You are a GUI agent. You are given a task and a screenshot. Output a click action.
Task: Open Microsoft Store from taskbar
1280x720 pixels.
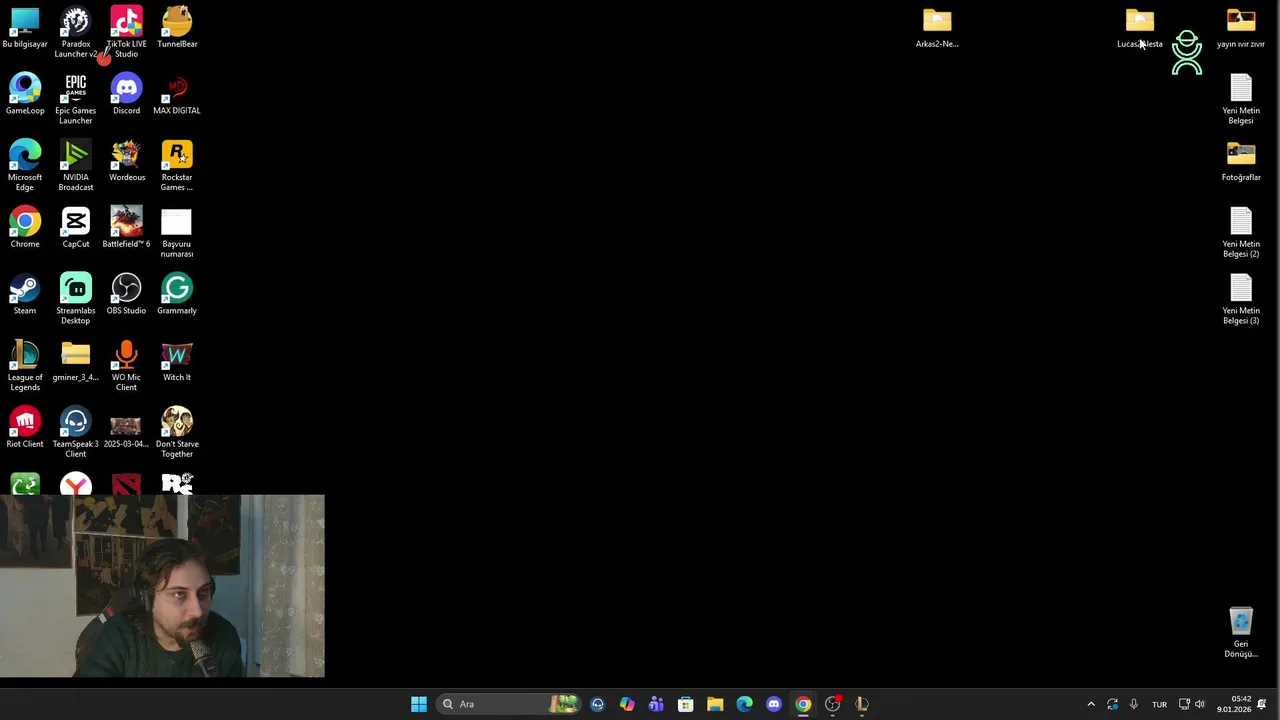point(686,704)
